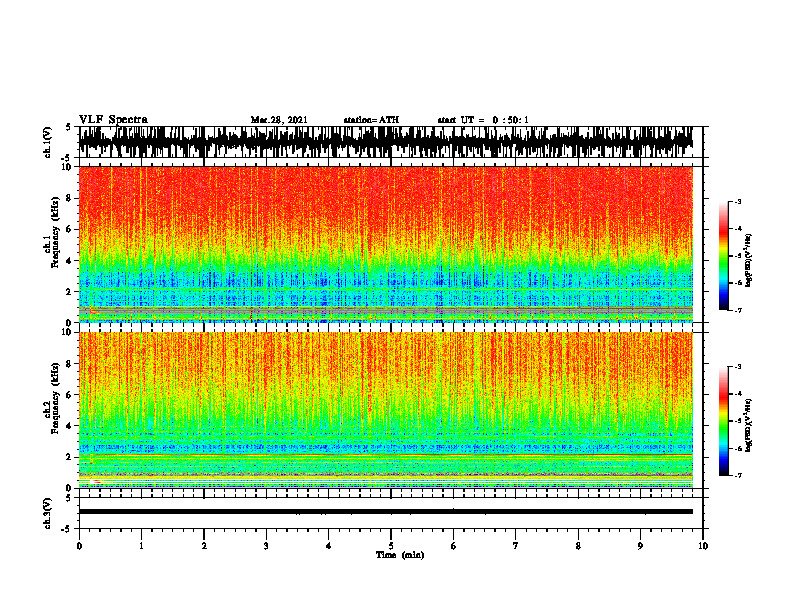The width and height of the screenshot is (792, 612).
Task: Click inside the ch.1 spectrogram panel
Action: tap(386, 244)
